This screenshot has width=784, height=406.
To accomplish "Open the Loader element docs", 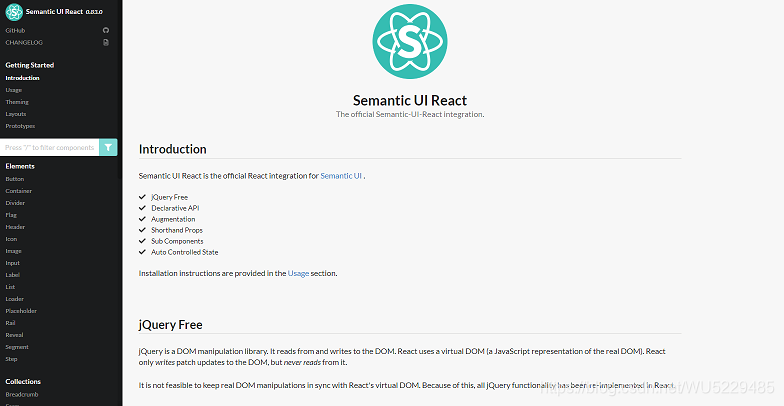I will click(x=14, y=299).
